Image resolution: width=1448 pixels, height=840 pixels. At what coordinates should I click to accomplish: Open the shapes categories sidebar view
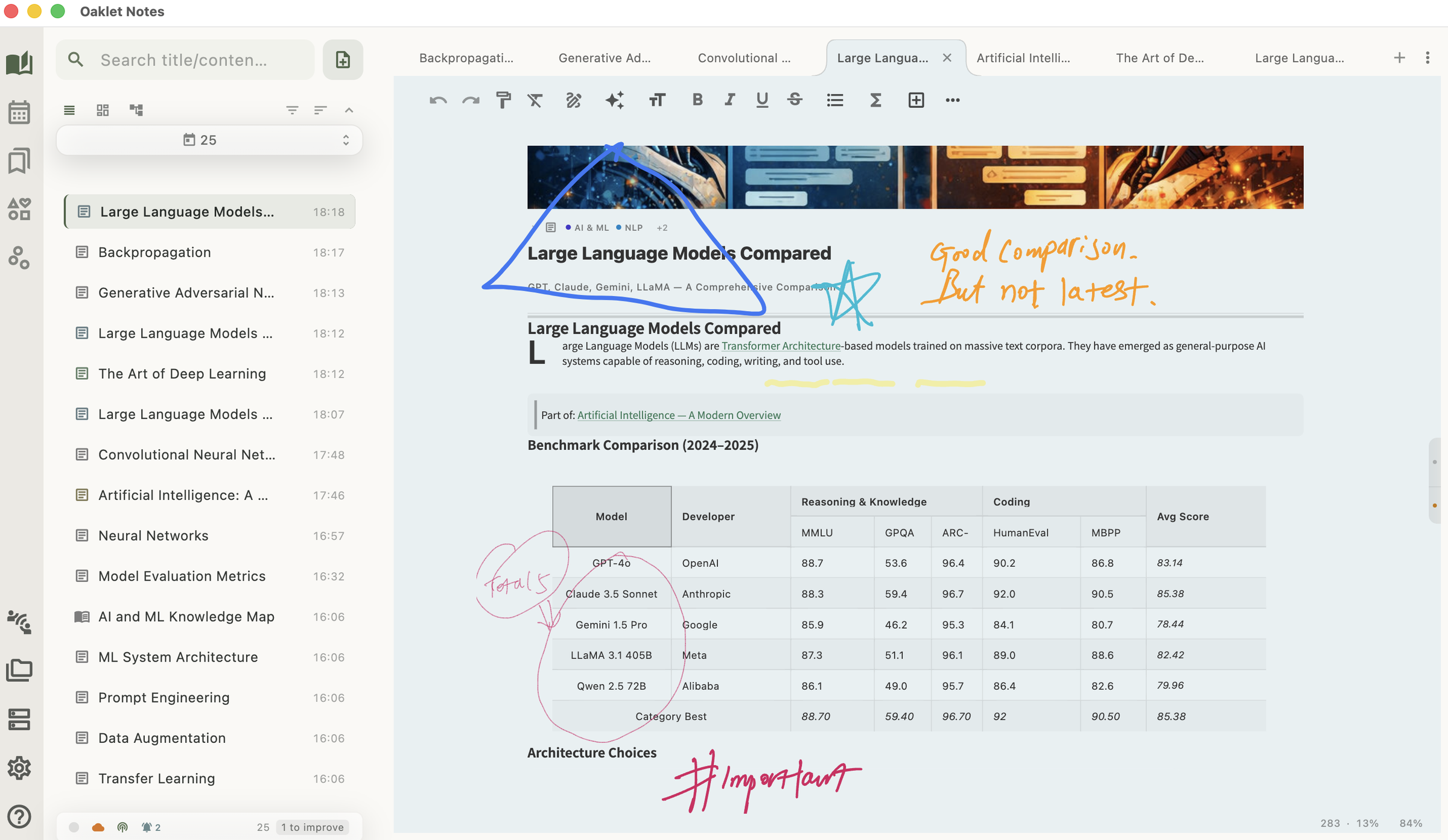19,209
